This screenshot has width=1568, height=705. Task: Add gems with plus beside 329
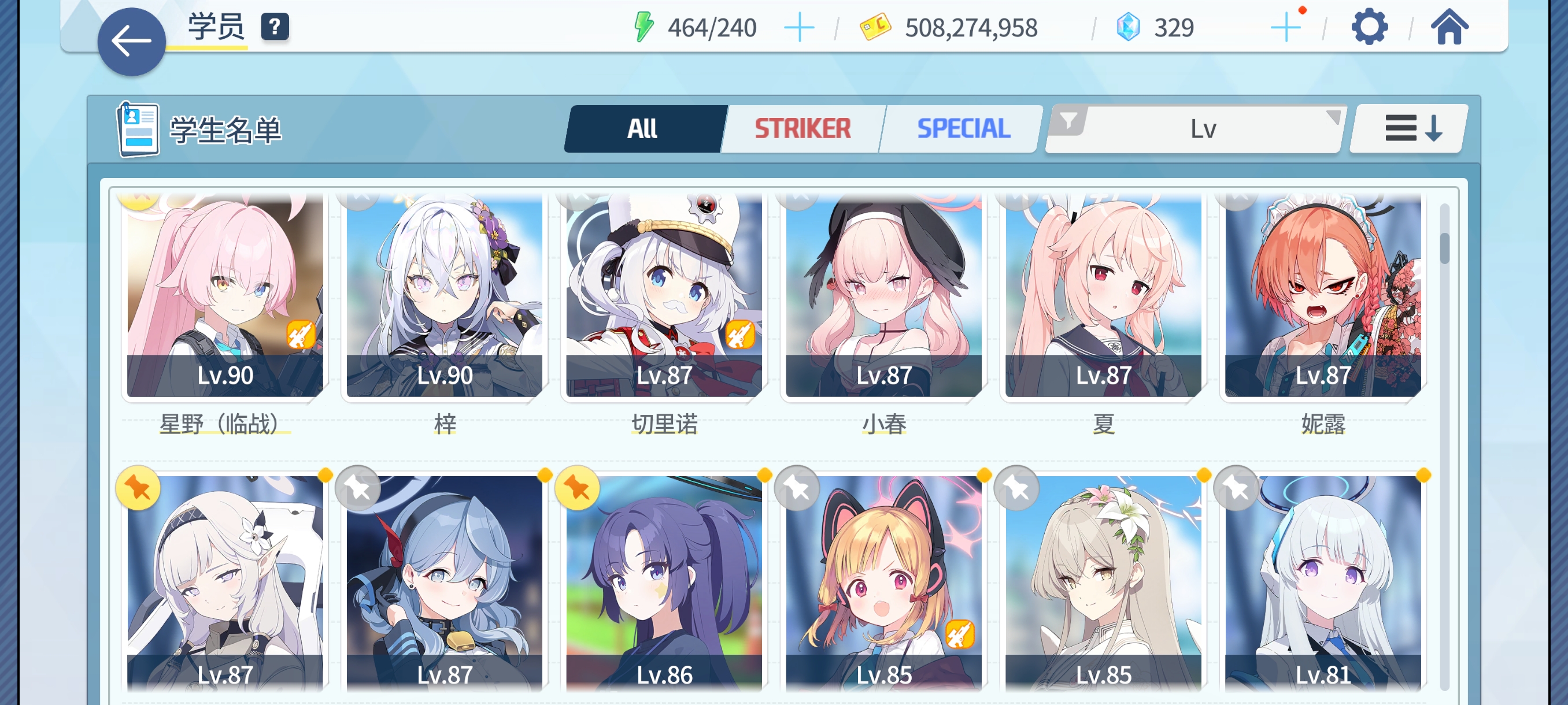click(1286, 27)
